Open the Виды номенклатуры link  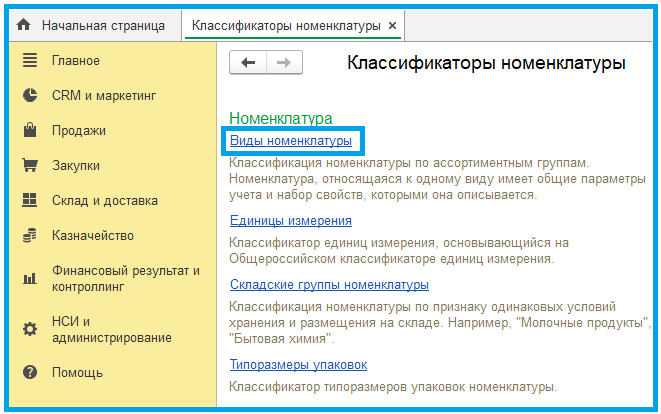coord(290,141)
